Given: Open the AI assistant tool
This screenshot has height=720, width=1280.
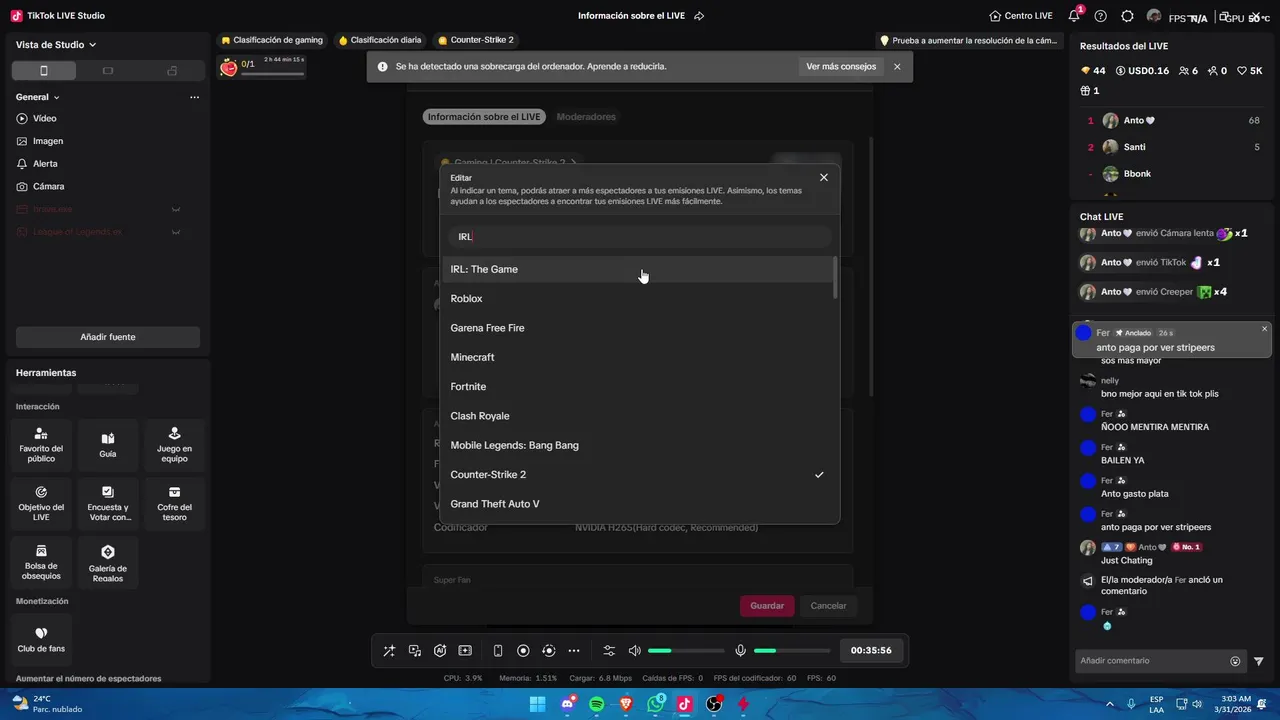Looking at the screenshot, I should [440, 651].
